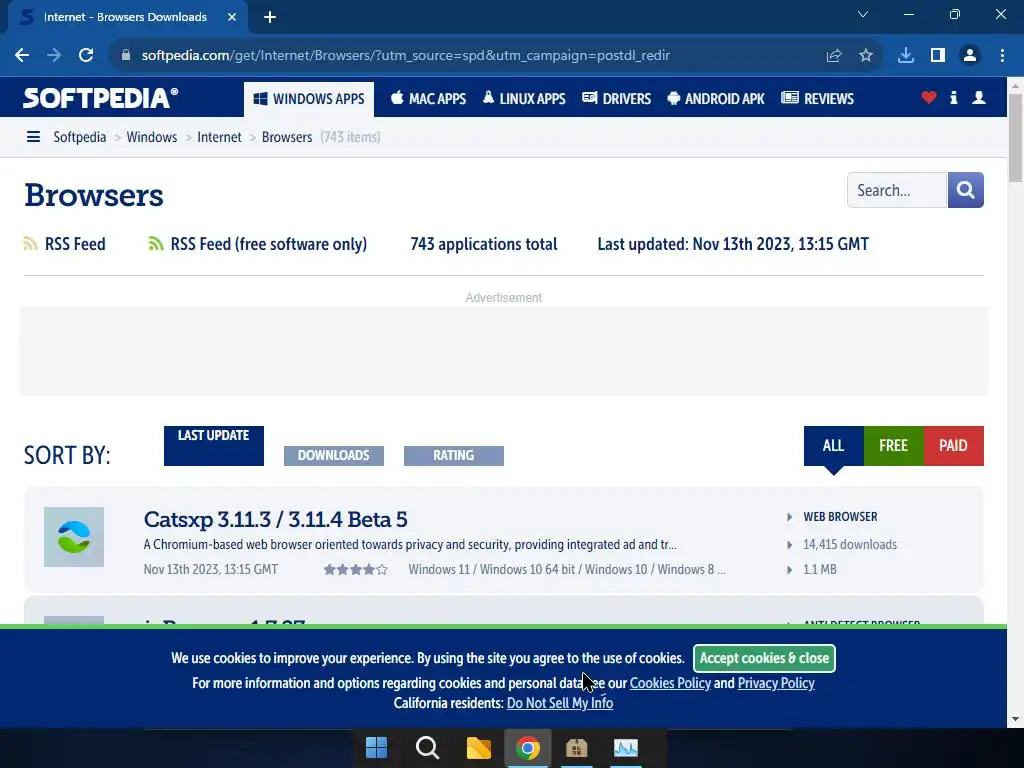Image resolution: width=1024 pixels, height=768 pixels.
Task: Open the Reviews section
Action: coord(818,99)
